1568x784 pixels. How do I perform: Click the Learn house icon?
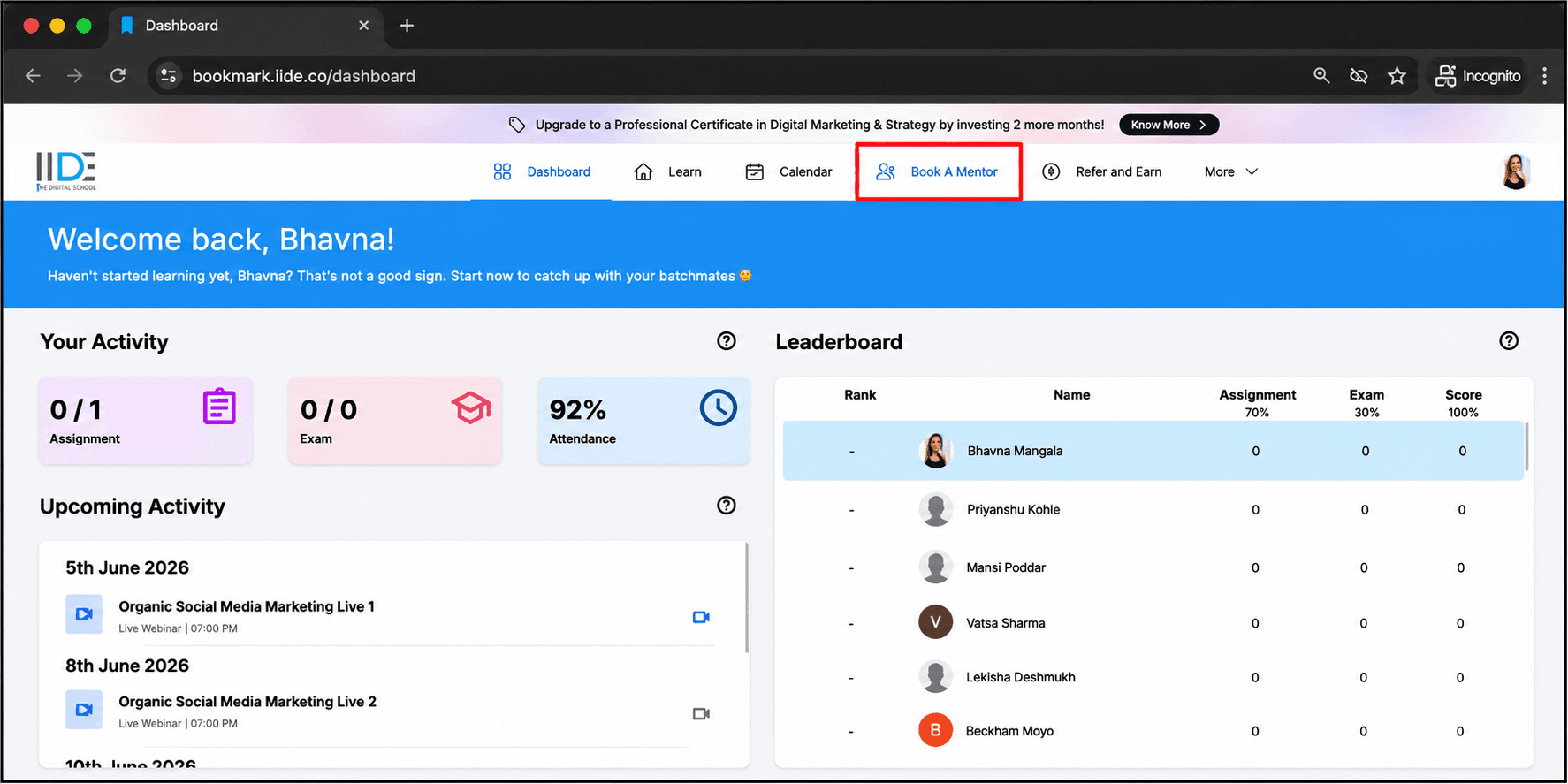[643, 171]
